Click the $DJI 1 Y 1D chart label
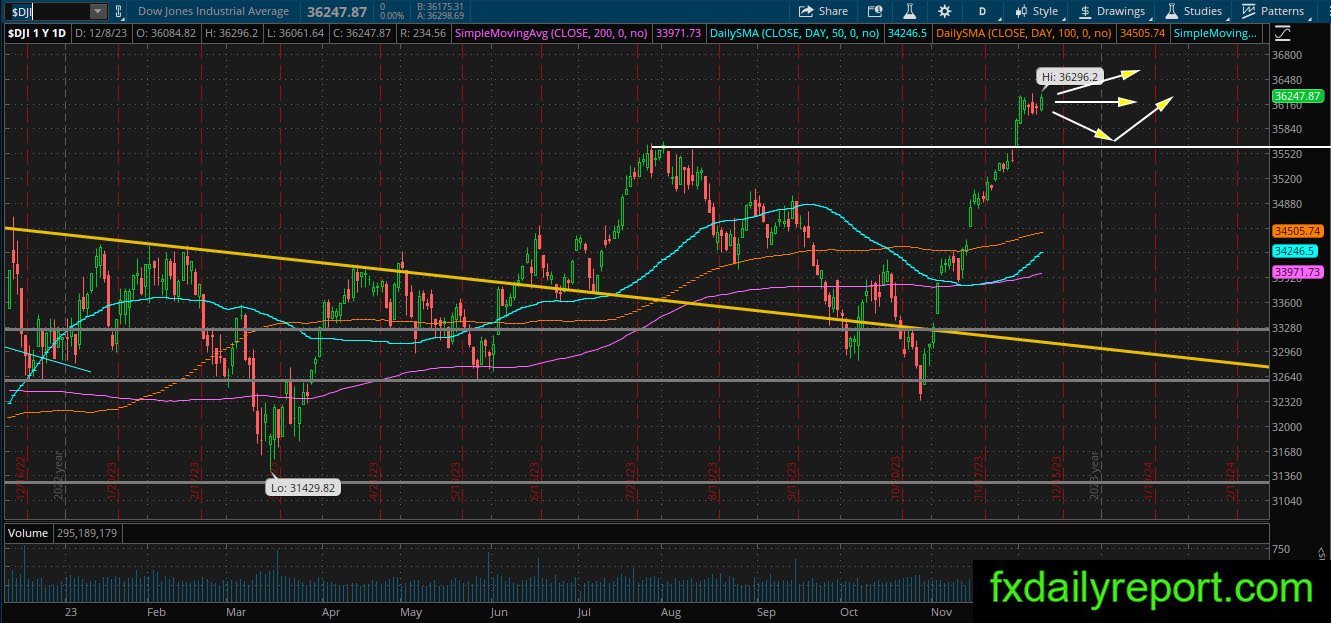 39,33
